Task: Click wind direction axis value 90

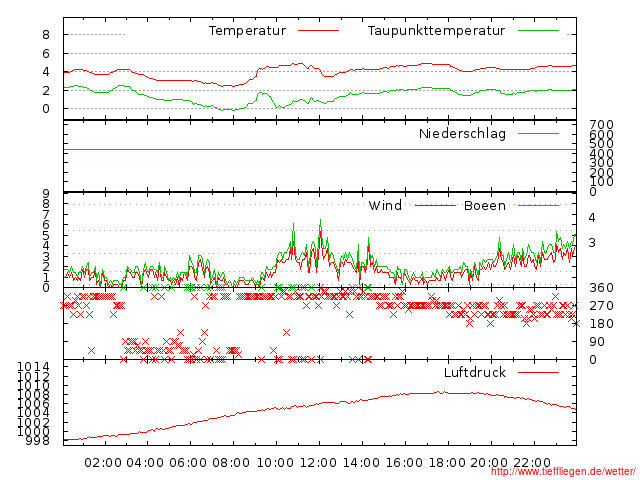Action: tap(597, 342)
